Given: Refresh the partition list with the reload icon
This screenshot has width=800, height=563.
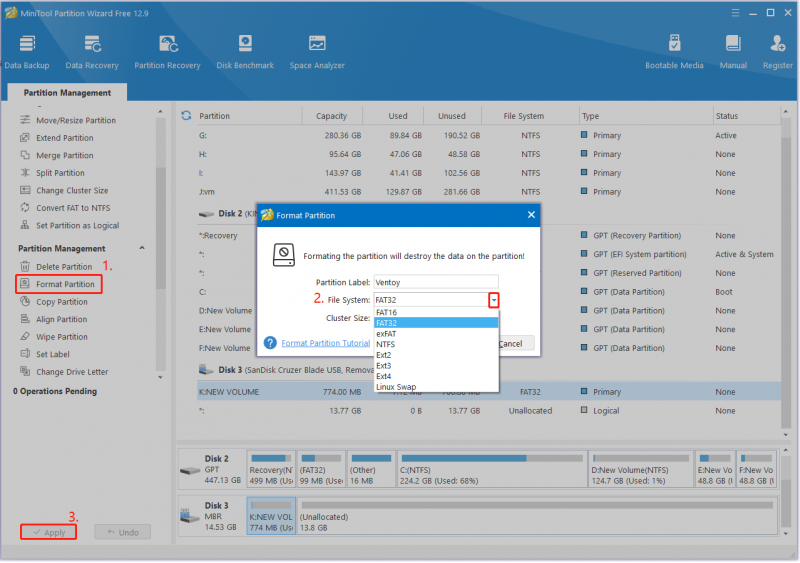Looking at the screenshot, I should point(186,116).
